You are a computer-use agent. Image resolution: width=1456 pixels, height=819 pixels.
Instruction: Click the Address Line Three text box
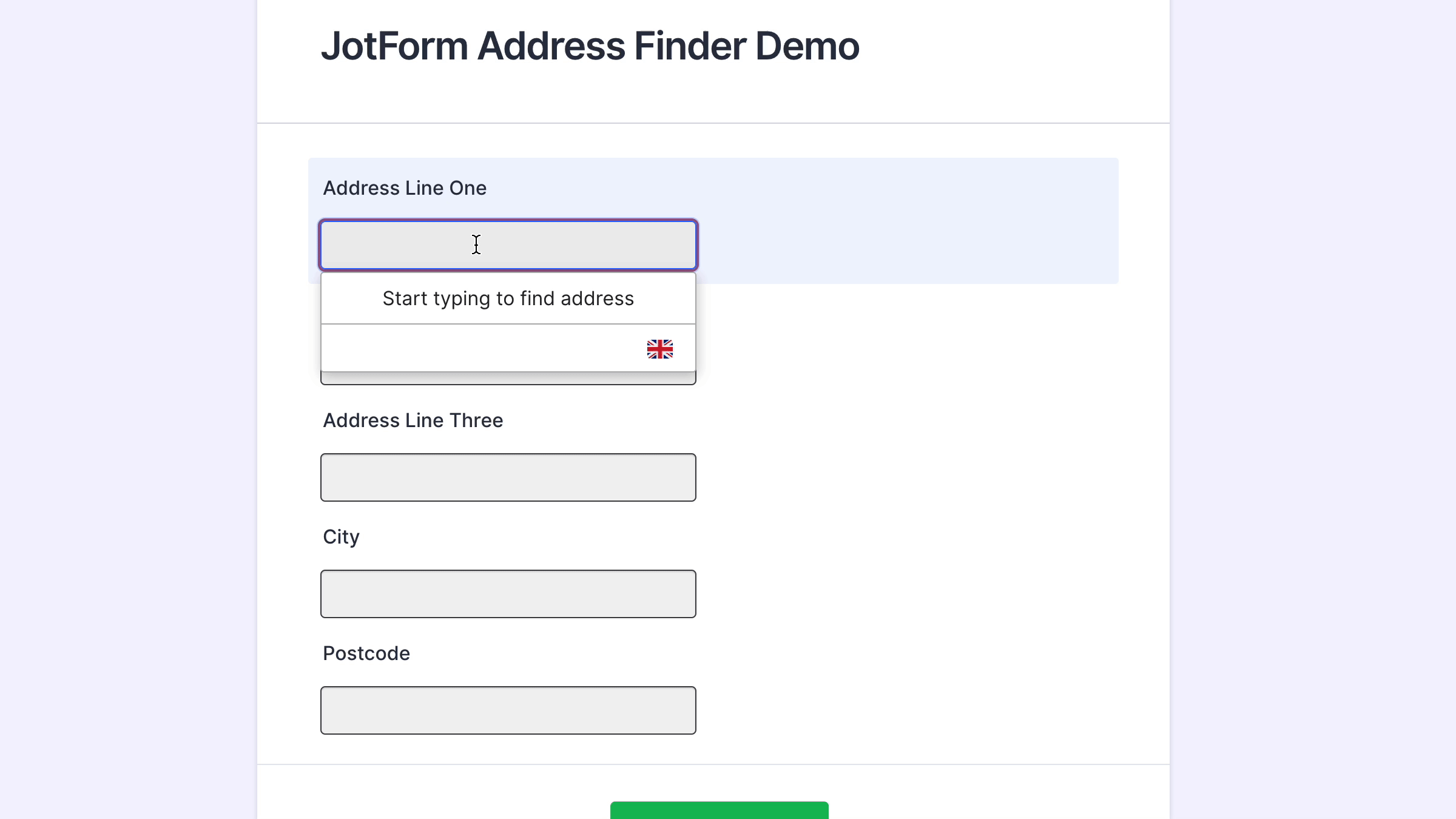coord(508,477)
